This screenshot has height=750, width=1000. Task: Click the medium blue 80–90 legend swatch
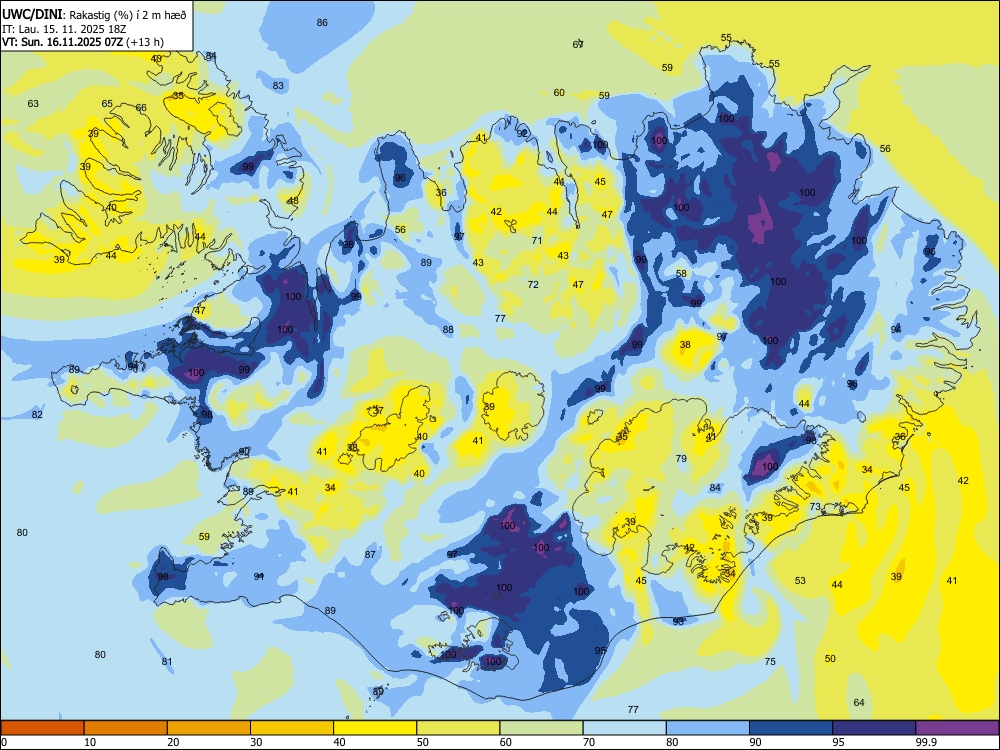pos(707,728)
